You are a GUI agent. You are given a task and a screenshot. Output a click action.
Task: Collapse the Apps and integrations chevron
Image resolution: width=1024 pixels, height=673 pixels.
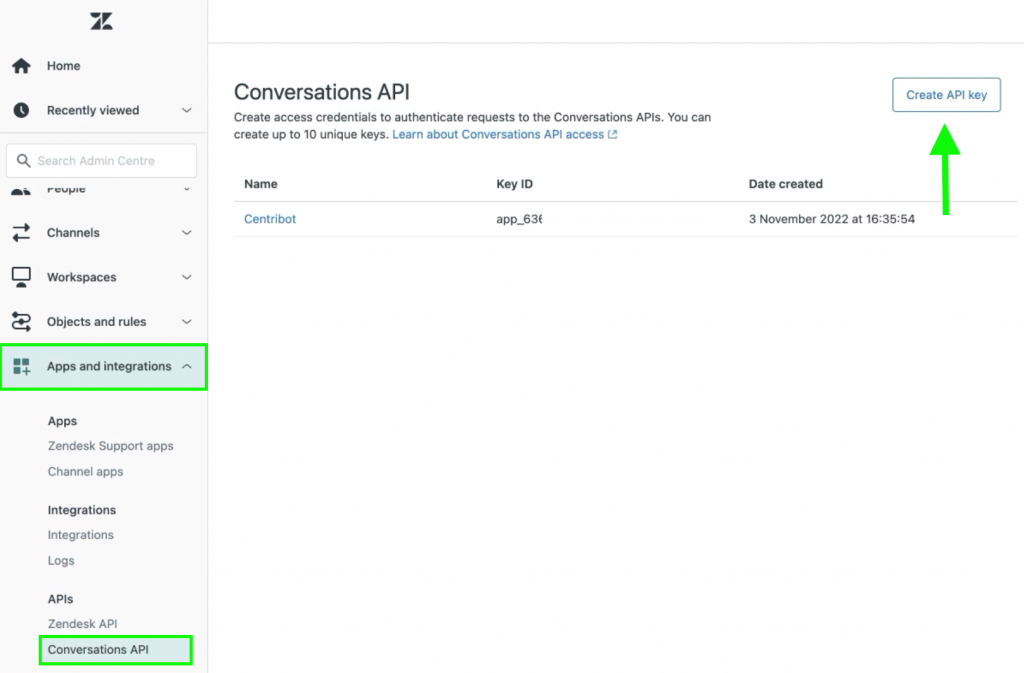pyautogui.click(x=186, y=367)
